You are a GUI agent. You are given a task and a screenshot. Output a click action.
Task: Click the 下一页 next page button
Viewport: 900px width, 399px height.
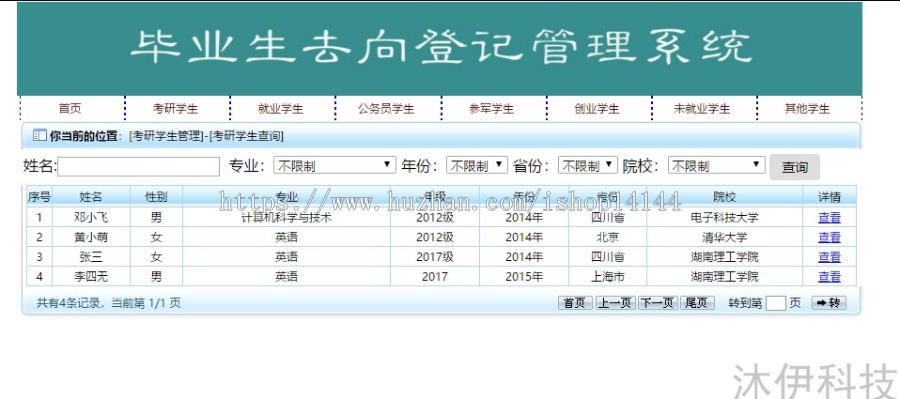coord(658,303)
